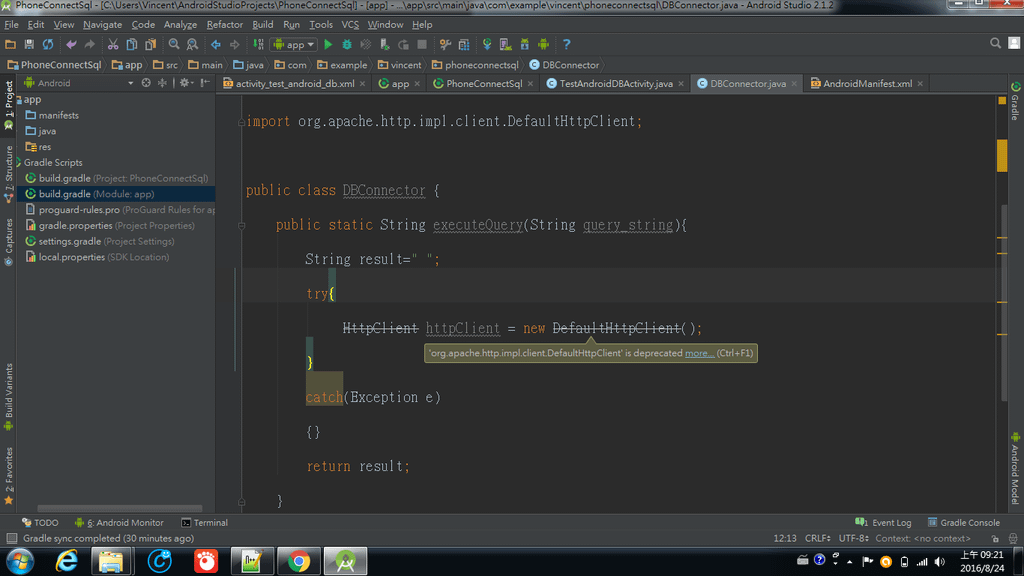Screen dimensions: 1024x576
Task: Open the Refactor menu
Action: [x=225, y=25]
